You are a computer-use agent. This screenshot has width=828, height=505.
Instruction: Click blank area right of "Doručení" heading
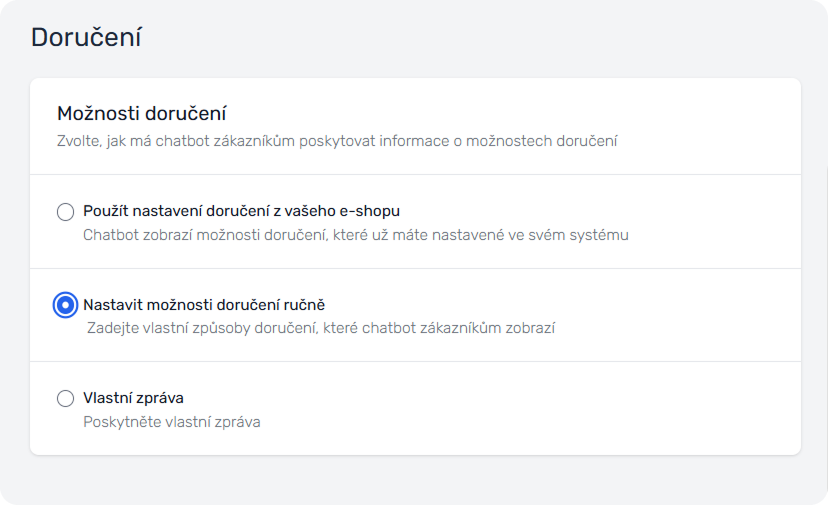point(450,38)
